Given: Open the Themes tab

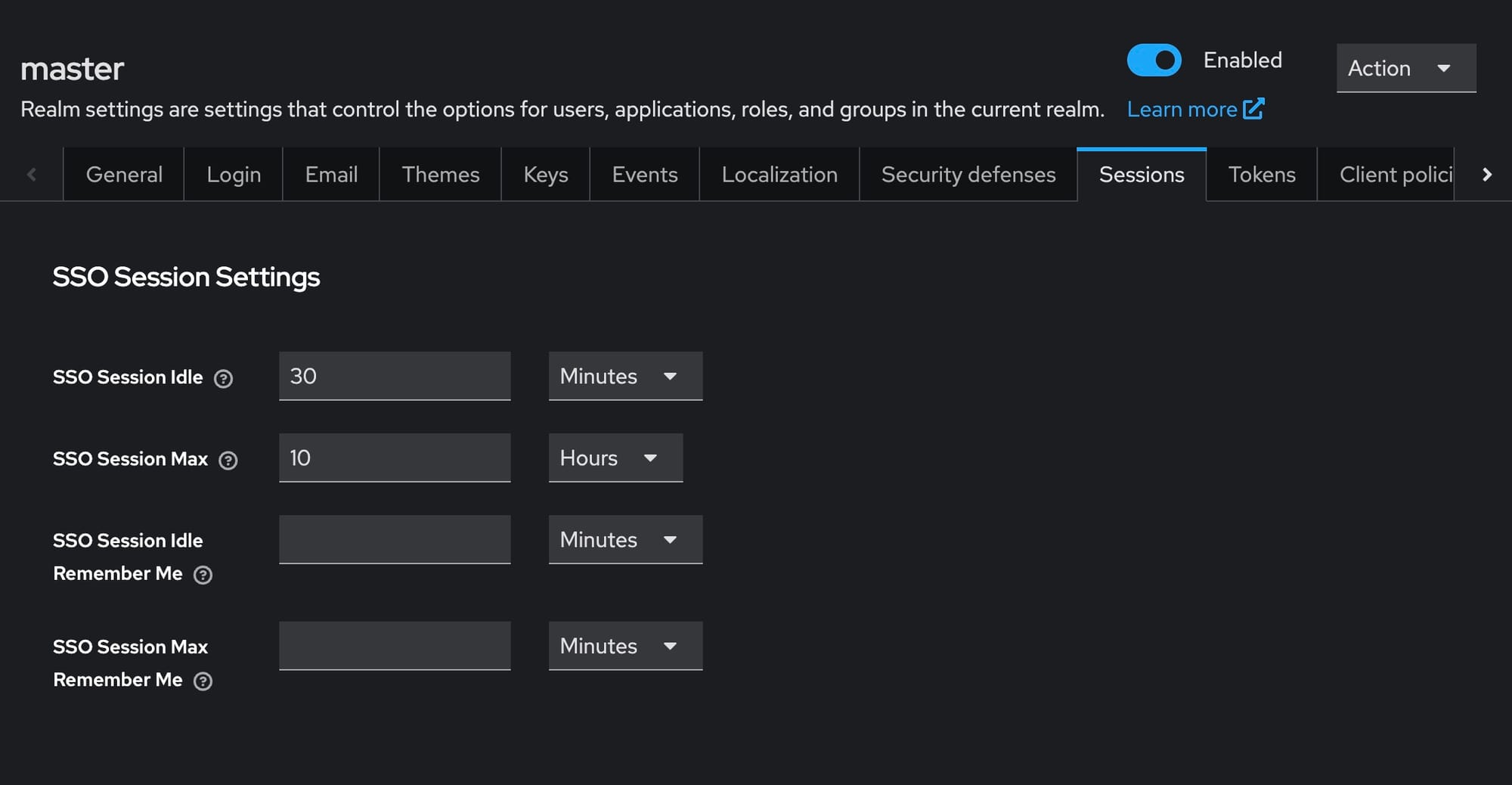Looking at the screenshot, I should coord(441,175).
